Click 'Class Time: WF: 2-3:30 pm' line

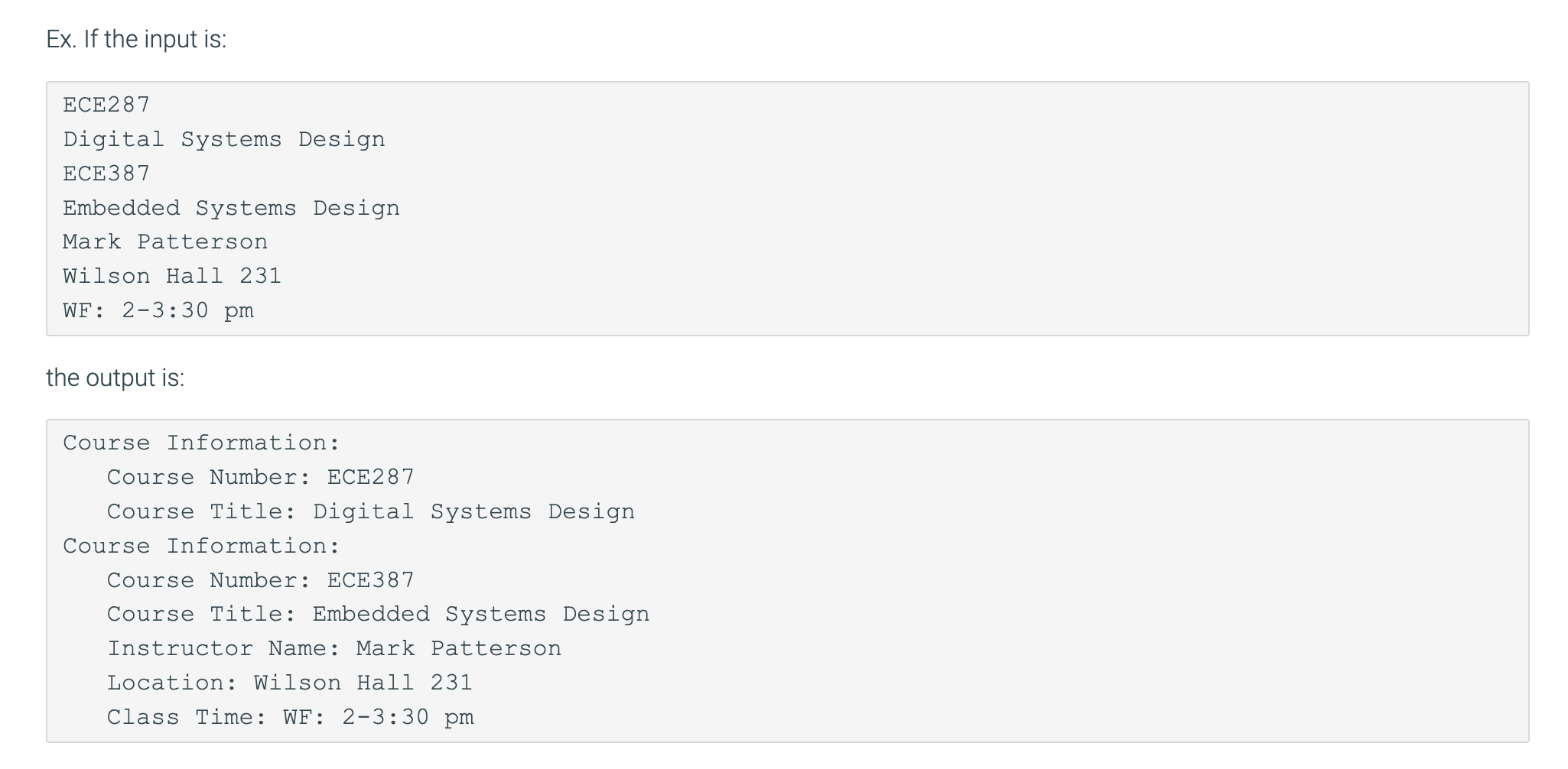[290, 717]
